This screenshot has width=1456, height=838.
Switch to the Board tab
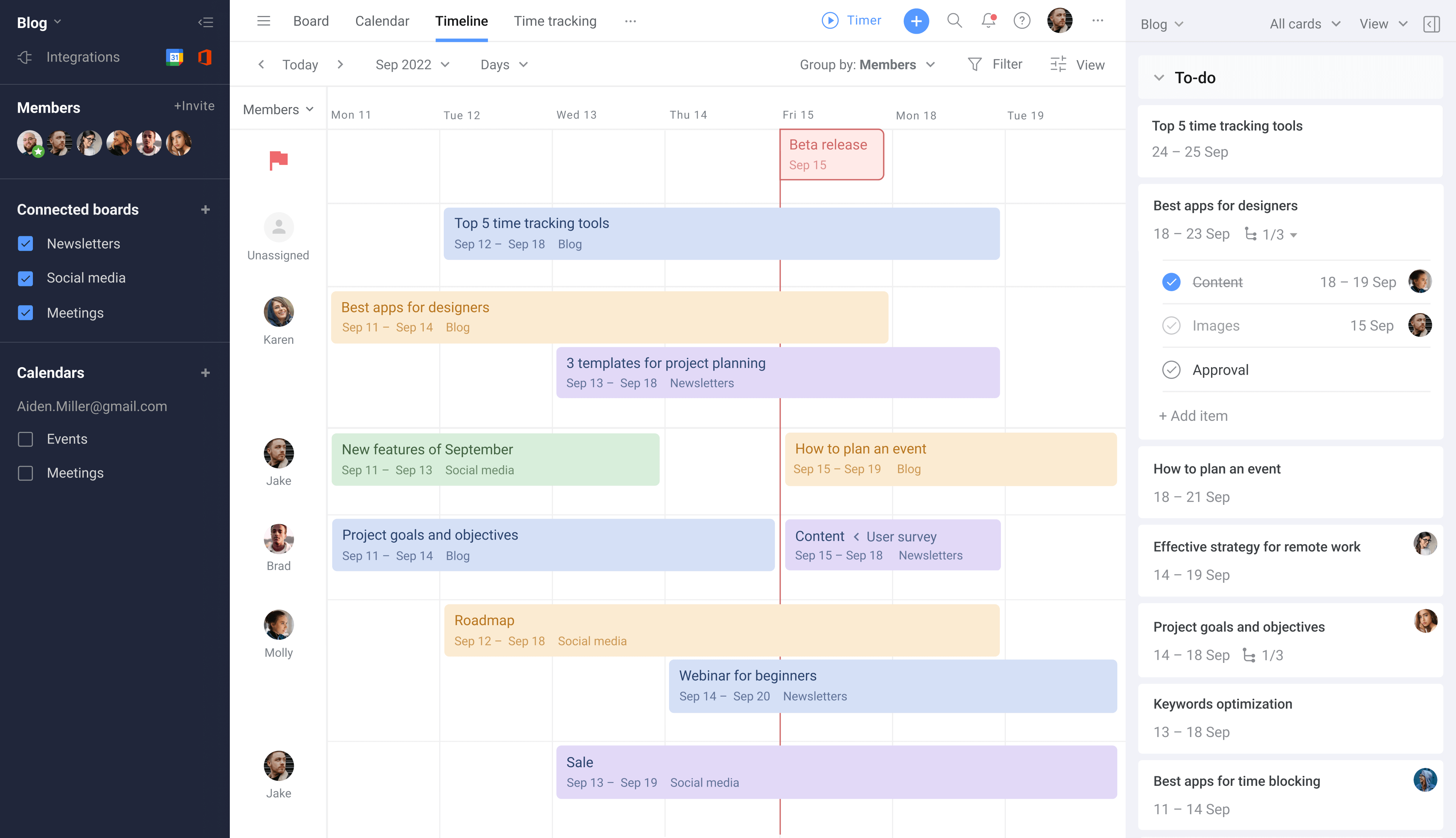[311, 21]
